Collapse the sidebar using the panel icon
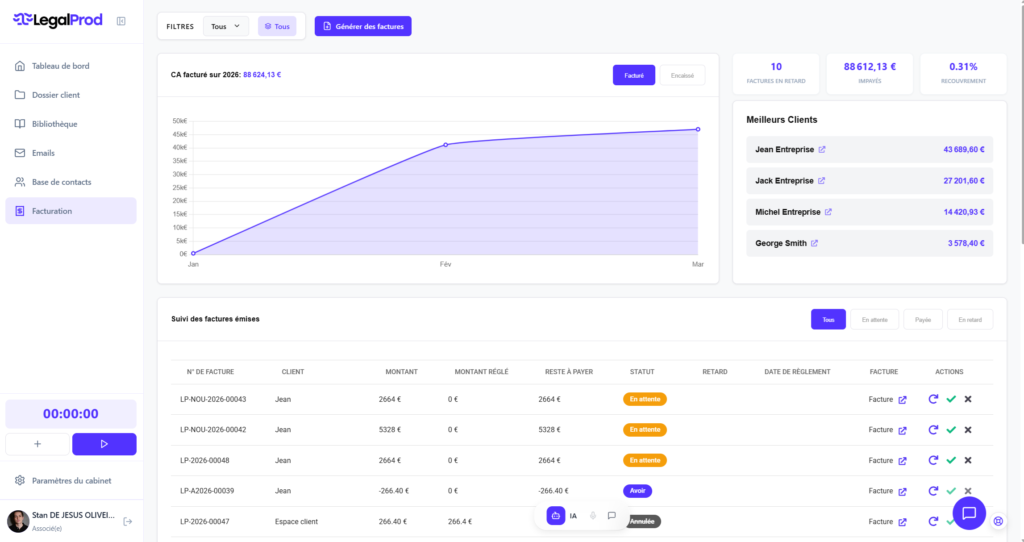 point(121,21)
